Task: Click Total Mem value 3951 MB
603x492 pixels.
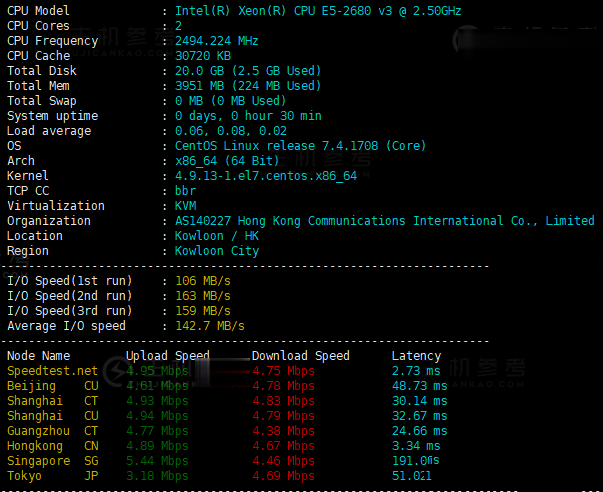Action: pos(199,86)
